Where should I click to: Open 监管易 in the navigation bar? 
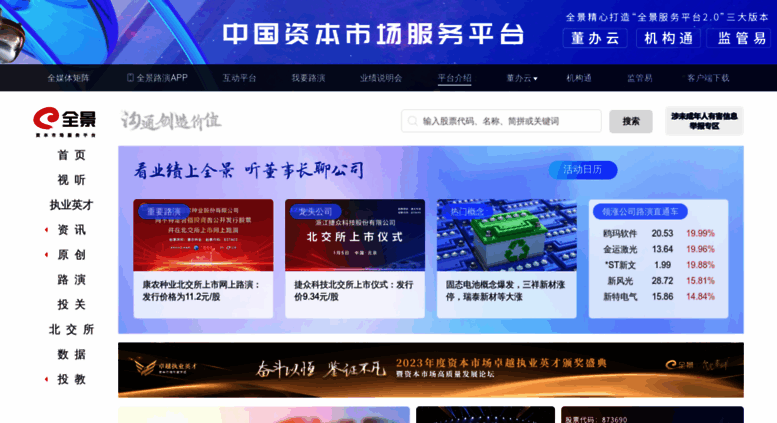[640, 78]
